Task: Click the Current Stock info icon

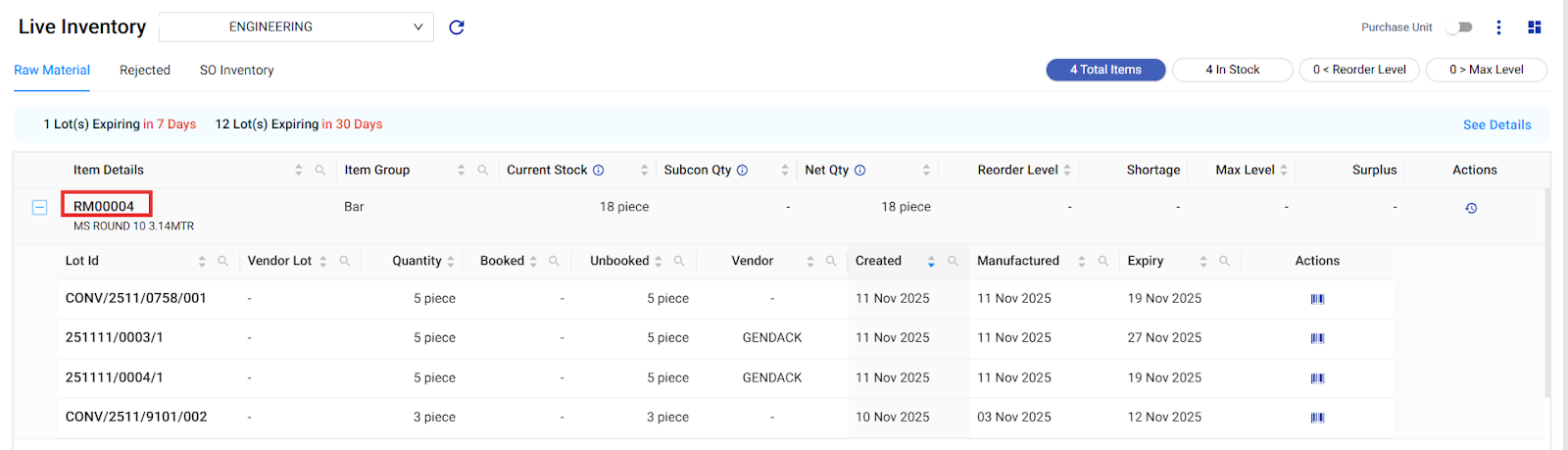Action: [598, 171]
